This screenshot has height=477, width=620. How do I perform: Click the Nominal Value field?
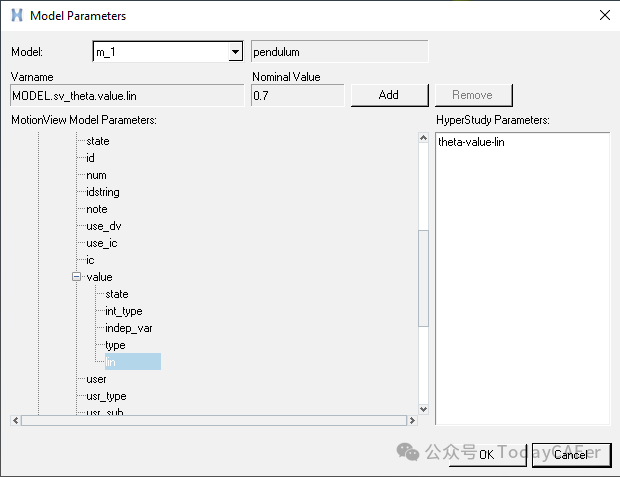click(297, 95)
